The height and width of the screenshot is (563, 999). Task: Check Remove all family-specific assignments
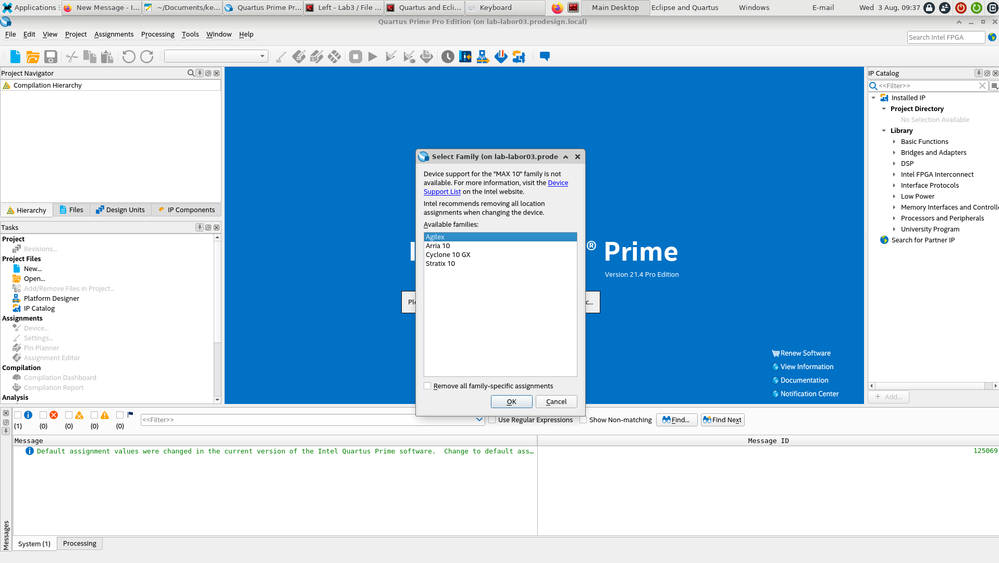coord(428,386)
